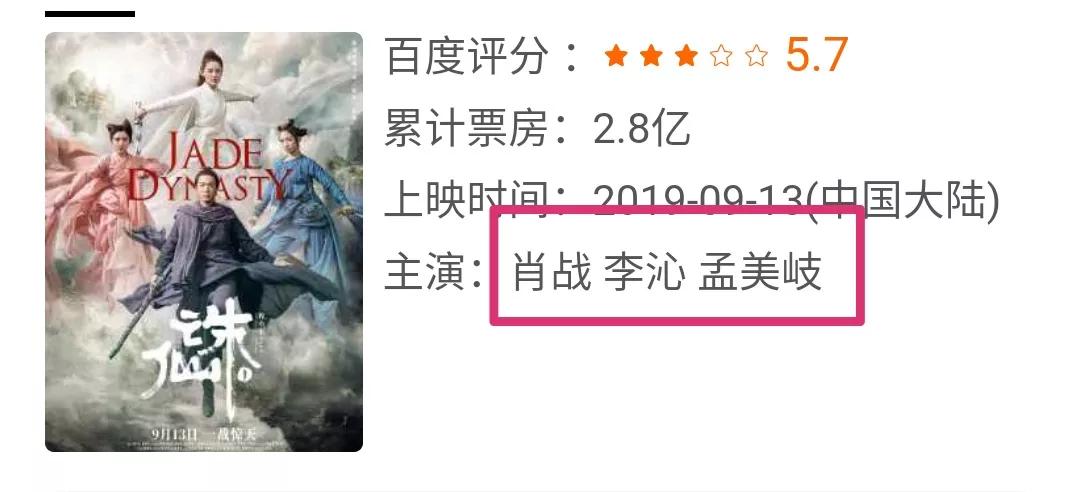
Task: Open actor 肖战's link
Action: click(x=552, y=271)
